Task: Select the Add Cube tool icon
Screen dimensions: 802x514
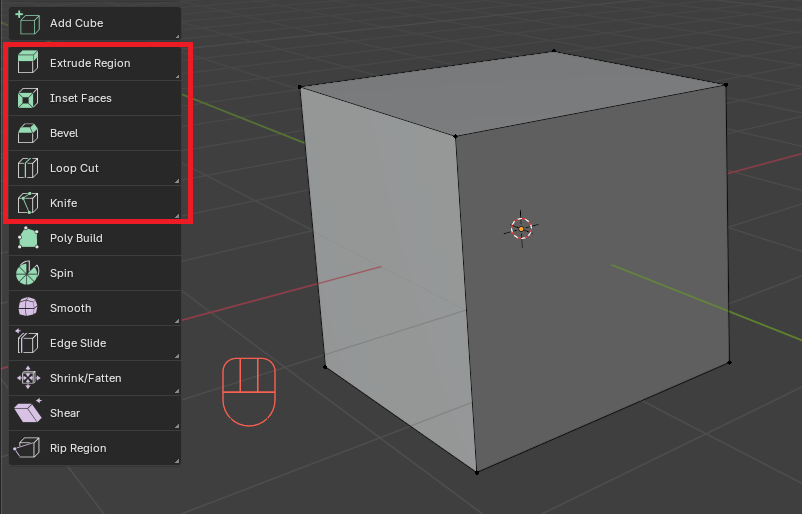Action: [28, 23]
